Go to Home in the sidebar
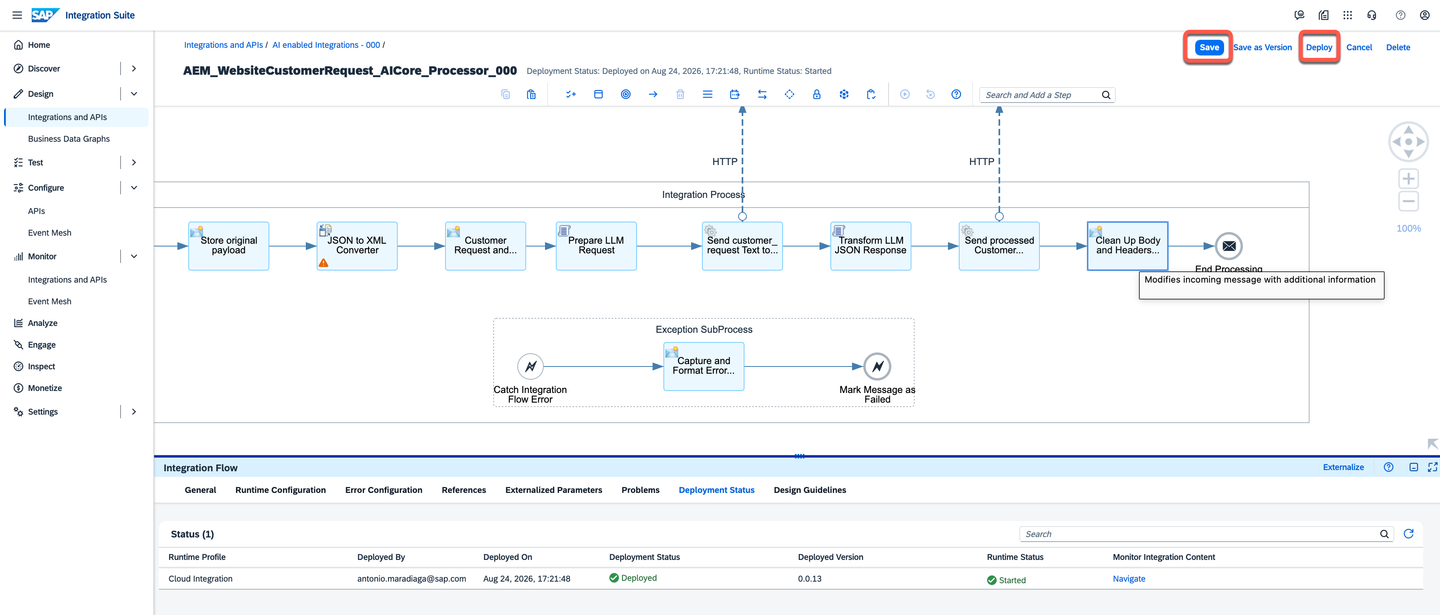This screenshot has width=1440, height=615. coord(39,45)
